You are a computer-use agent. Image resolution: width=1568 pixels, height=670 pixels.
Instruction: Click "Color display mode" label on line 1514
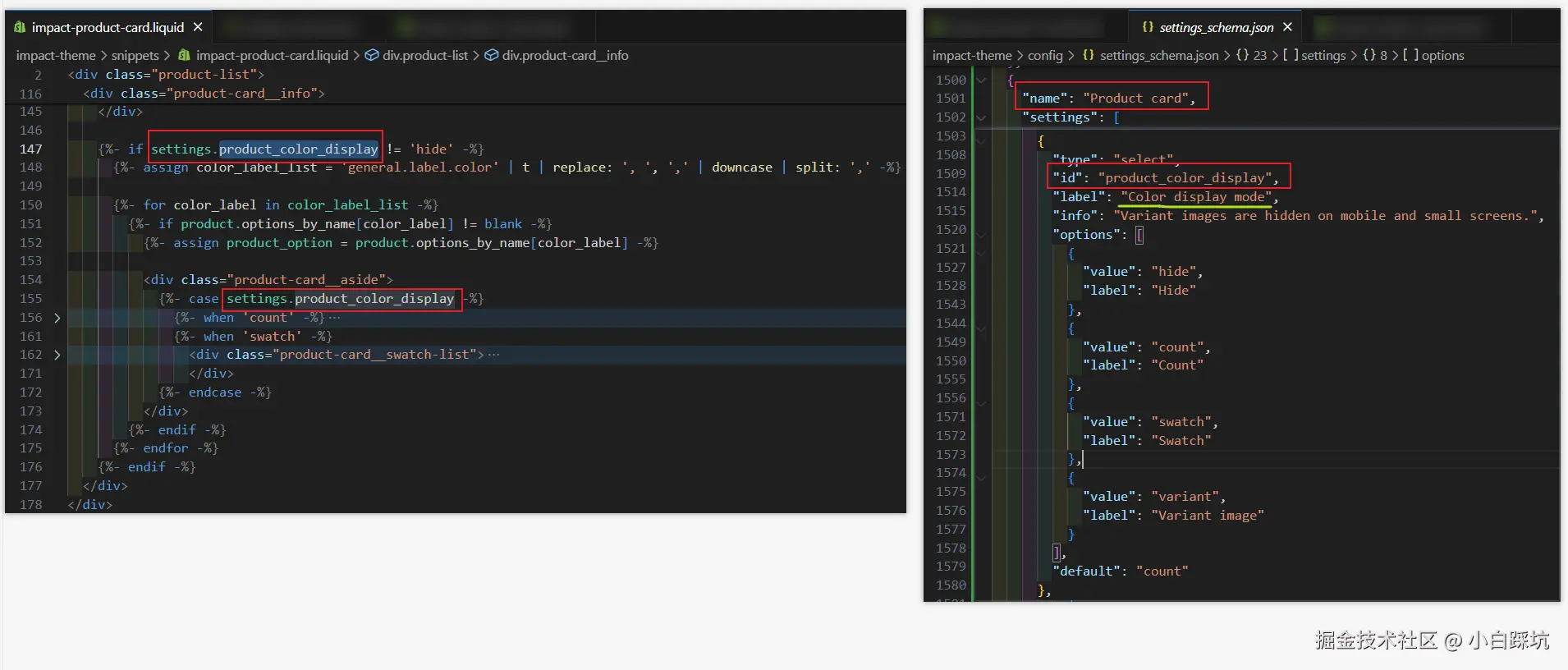pos(1196,197)
